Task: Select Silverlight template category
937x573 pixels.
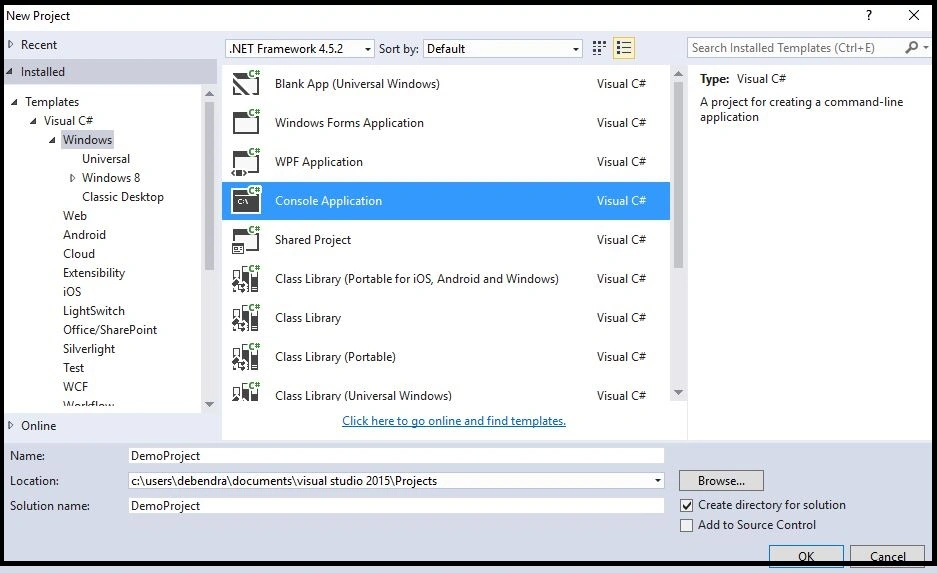Action: [89, 349]
